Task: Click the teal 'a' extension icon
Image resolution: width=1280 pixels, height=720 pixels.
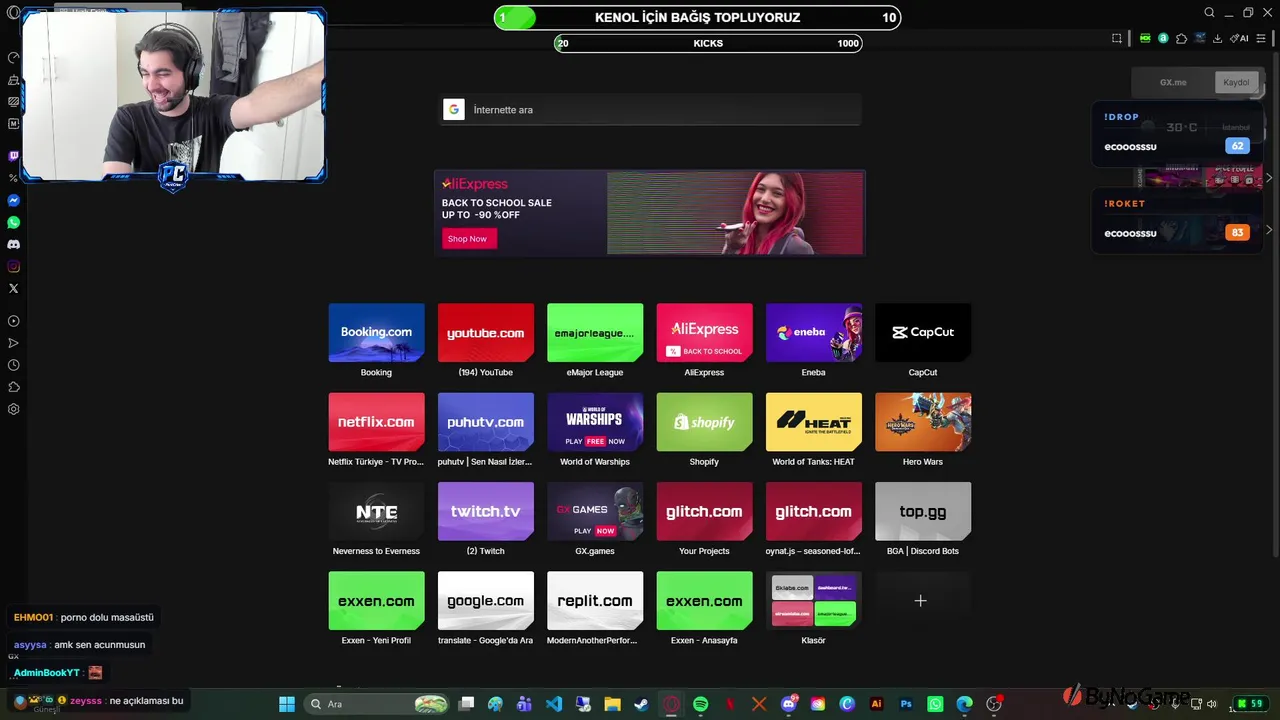Action: [1163, 38]
